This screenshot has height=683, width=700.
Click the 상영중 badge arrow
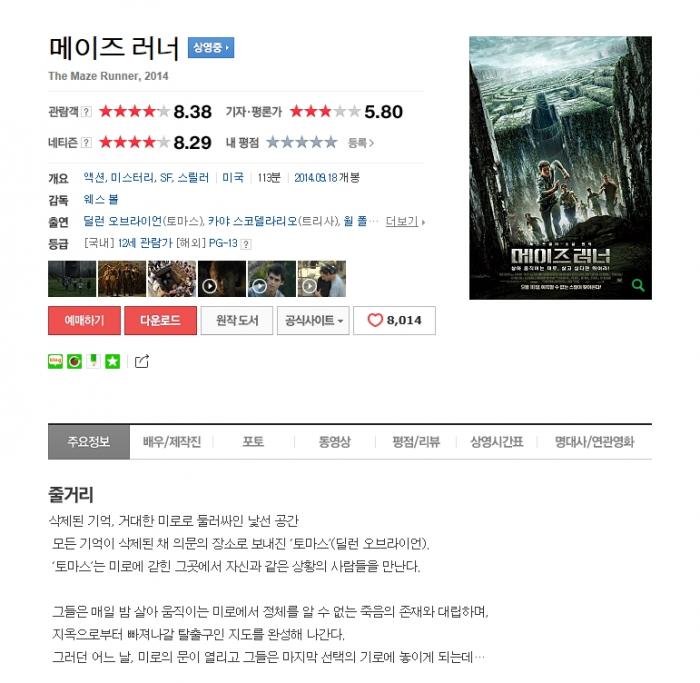point(211,47)
